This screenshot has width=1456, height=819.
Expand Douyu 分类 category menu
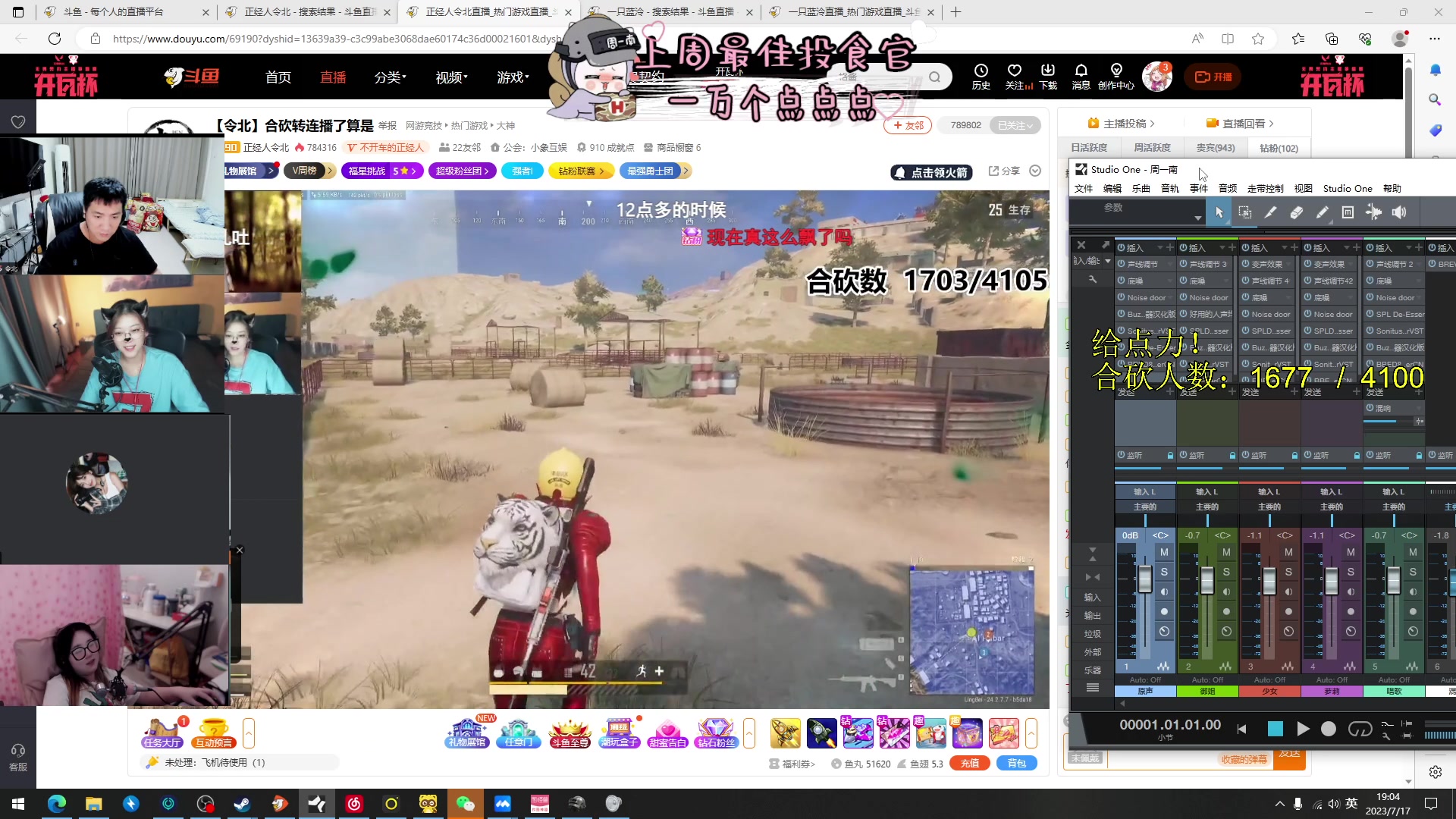coord(390,77)
